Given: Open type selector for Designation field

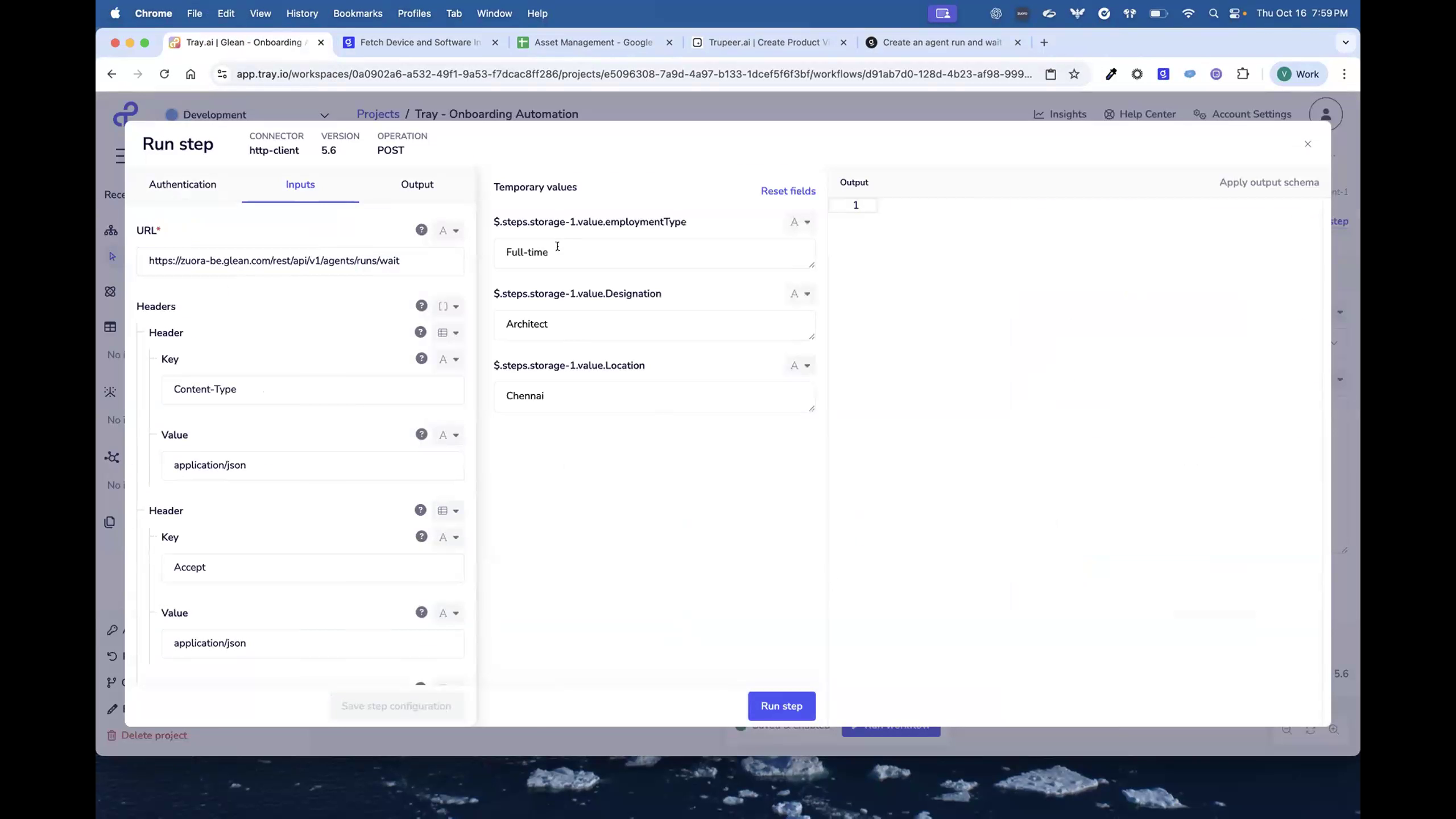Looking at the screenshot, I should [800, 294].
